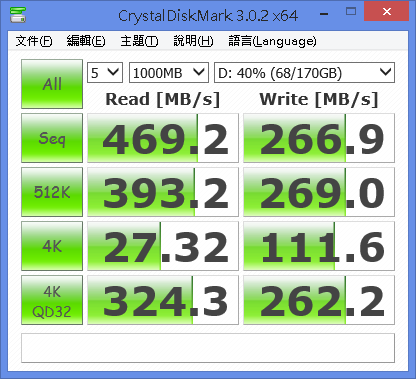Select the 4K QD32 write result 262.2
The image size is (416, 379).
tap(319, 300)
